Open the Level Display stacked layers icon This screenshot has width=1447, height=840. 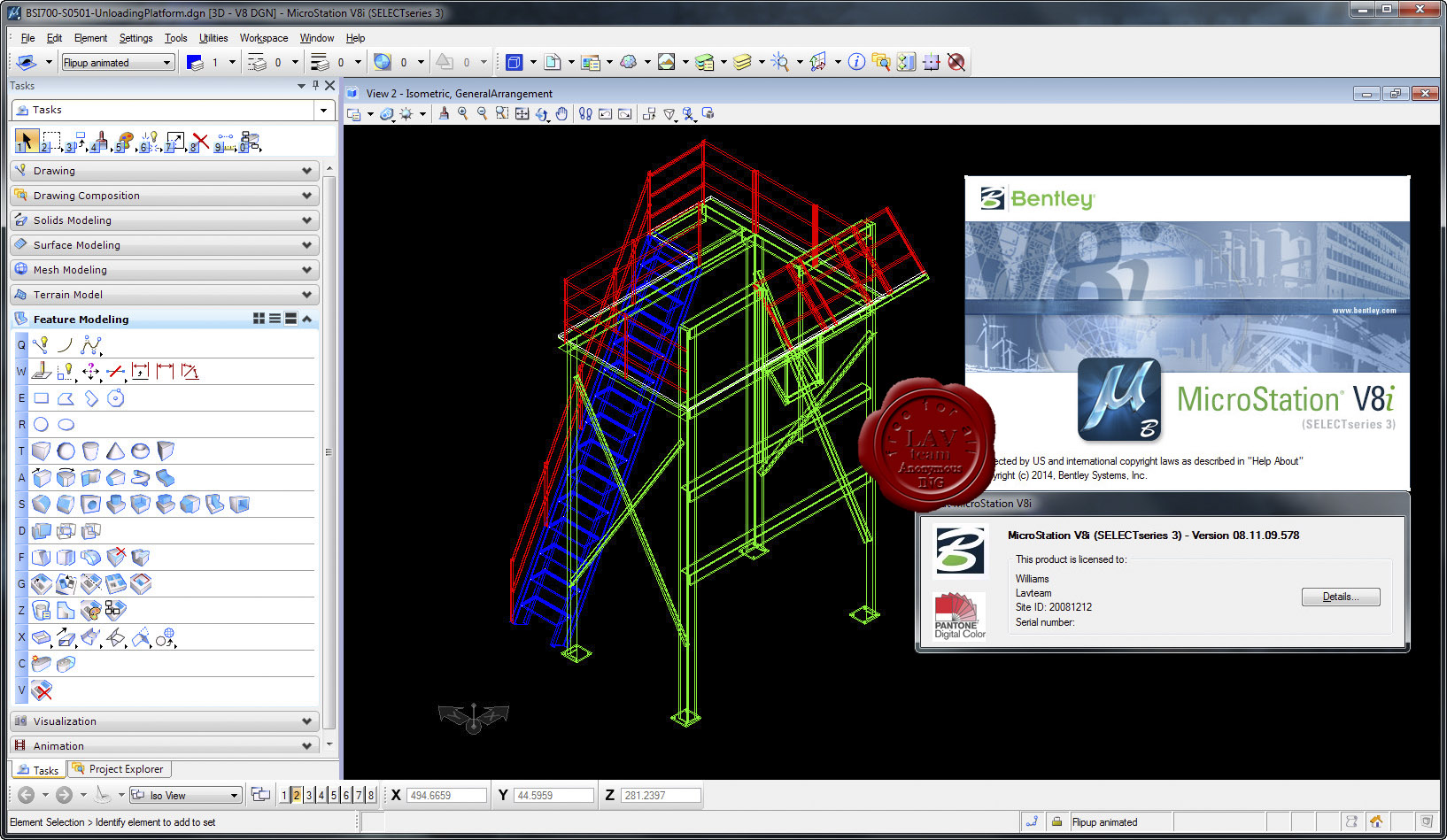point(742,62)
